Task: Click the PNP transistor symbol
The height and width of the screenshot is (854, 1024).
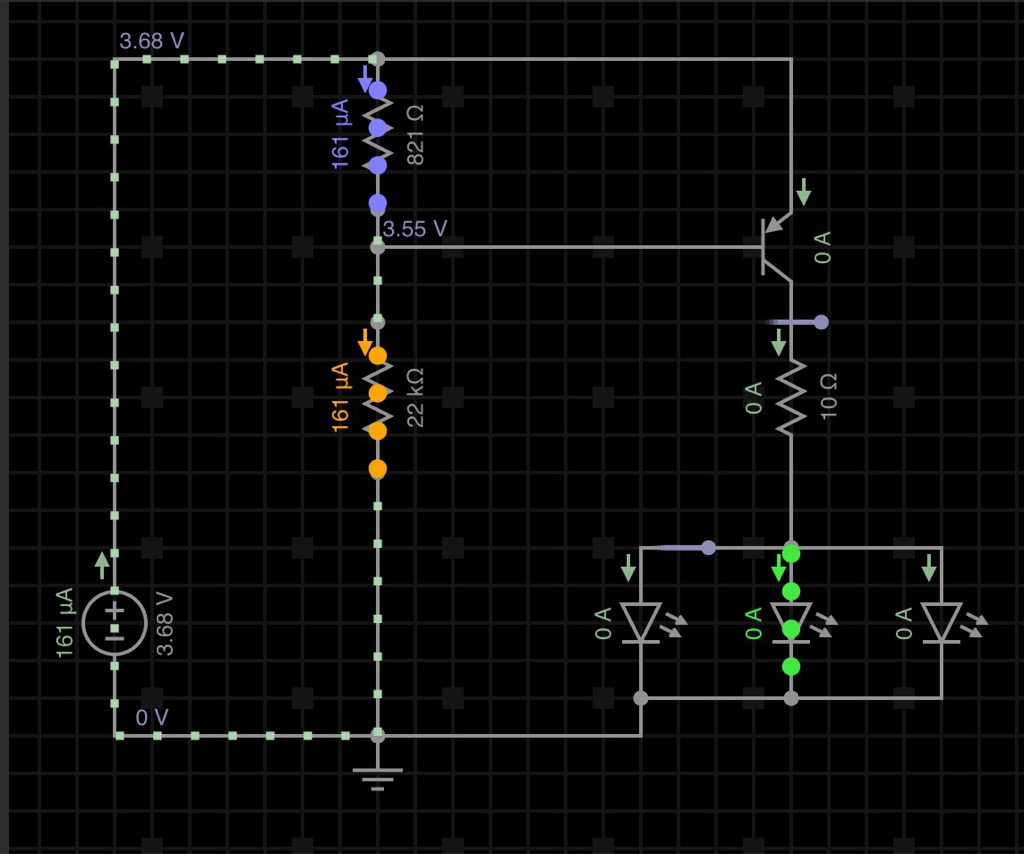Action: pos(772,245)
